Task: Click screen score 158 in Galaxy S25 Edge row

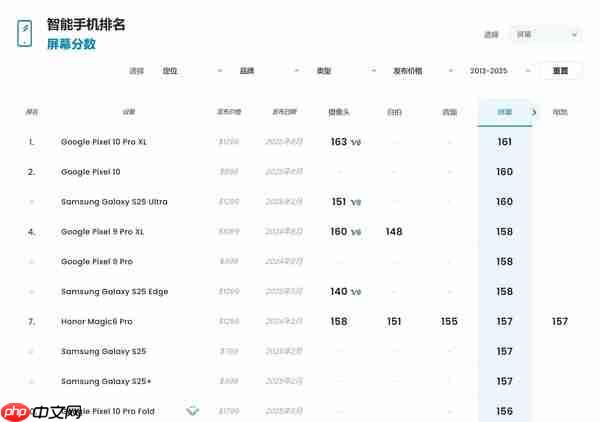Action: click(504, 292)
